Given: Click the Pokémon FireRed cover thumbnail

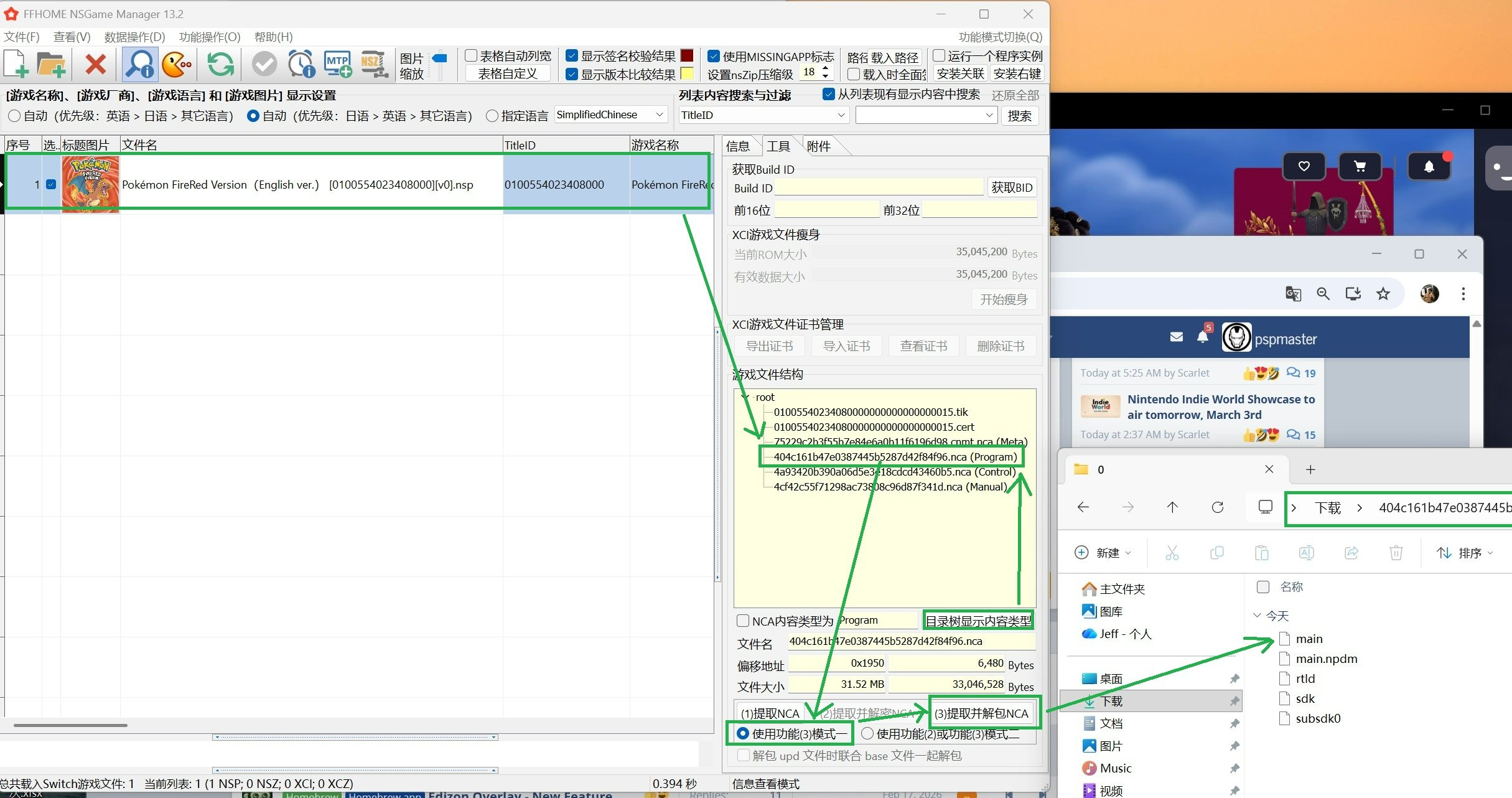Looking at the screenshot, I should click(x=90, y=184).
